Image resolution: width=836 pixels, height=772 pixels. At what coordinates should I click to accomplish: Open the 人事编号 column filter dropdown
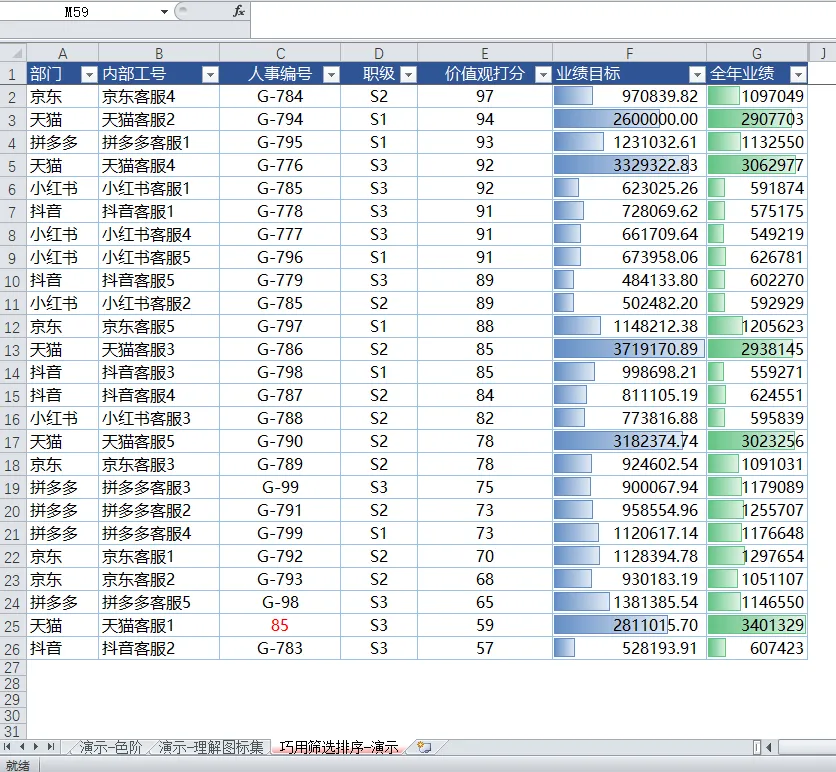(x=332, y=75)
